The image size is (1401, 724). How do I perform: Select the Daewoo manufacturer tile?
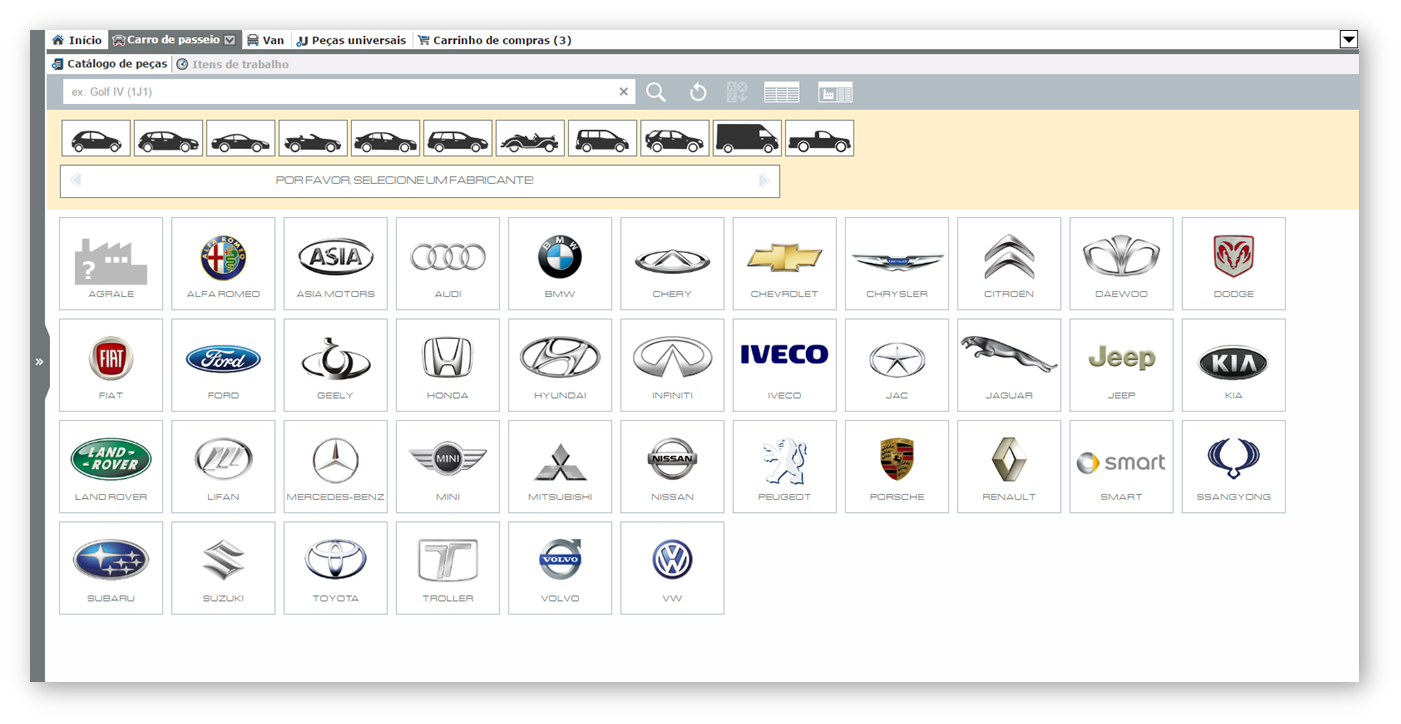[x=1121, y=263]
